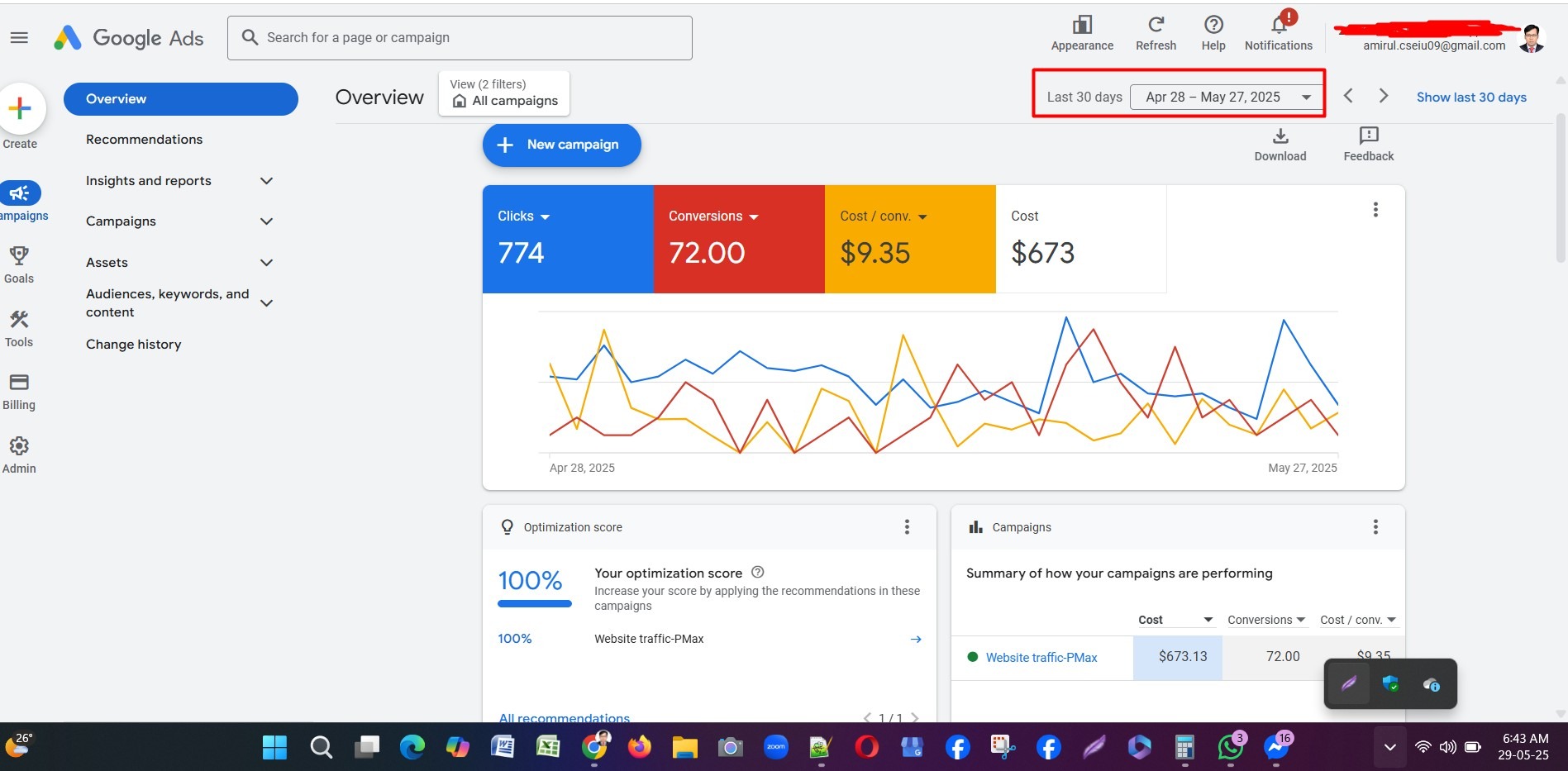Click the 72.00 conversions cell

pos(1283,657)
